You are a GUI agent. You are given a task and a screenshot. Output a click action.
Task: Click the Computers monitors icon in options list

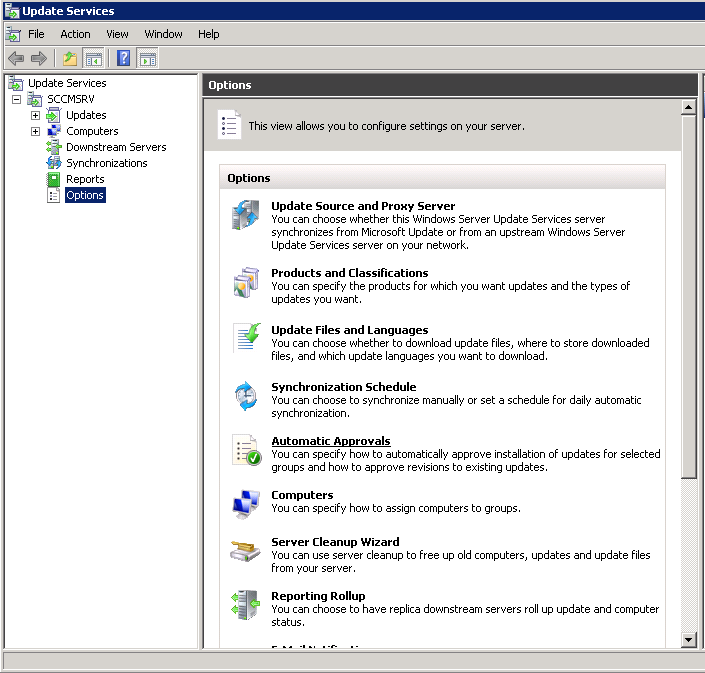click(x=246, y=504)
